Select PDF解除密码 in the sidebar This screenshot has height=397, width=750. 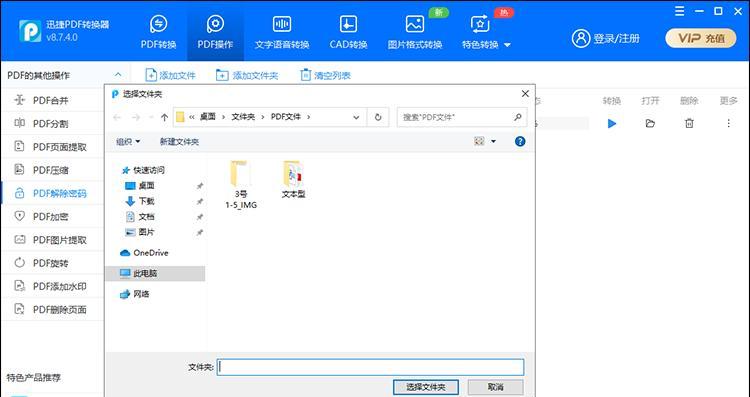tap(53, 193)
